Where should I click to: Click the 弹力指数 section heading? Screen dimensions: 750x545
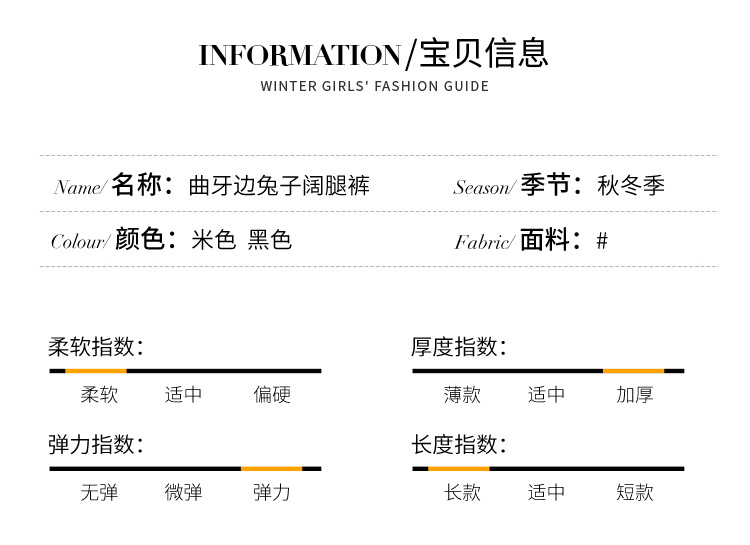pyautogui.click(x=96, y=444)
